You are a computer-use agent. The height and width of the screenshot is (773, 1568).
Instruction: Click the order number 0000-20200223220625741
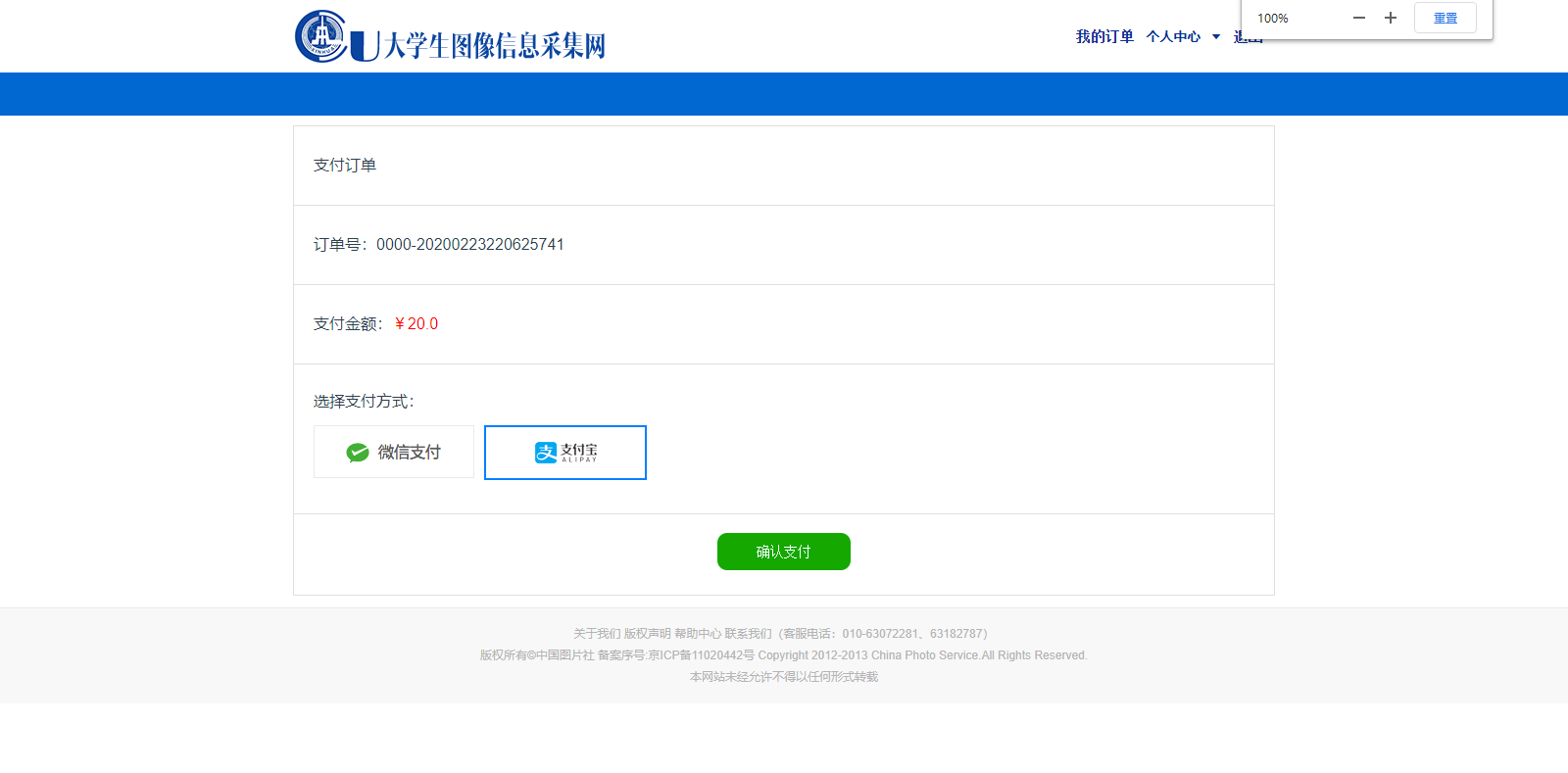coord(470,244)
